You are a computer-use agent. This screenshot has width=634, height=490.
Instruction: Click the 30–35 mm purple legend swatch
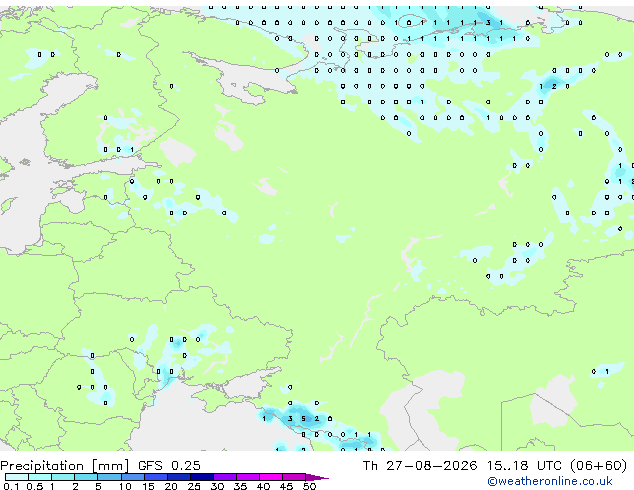pos(224,477)
